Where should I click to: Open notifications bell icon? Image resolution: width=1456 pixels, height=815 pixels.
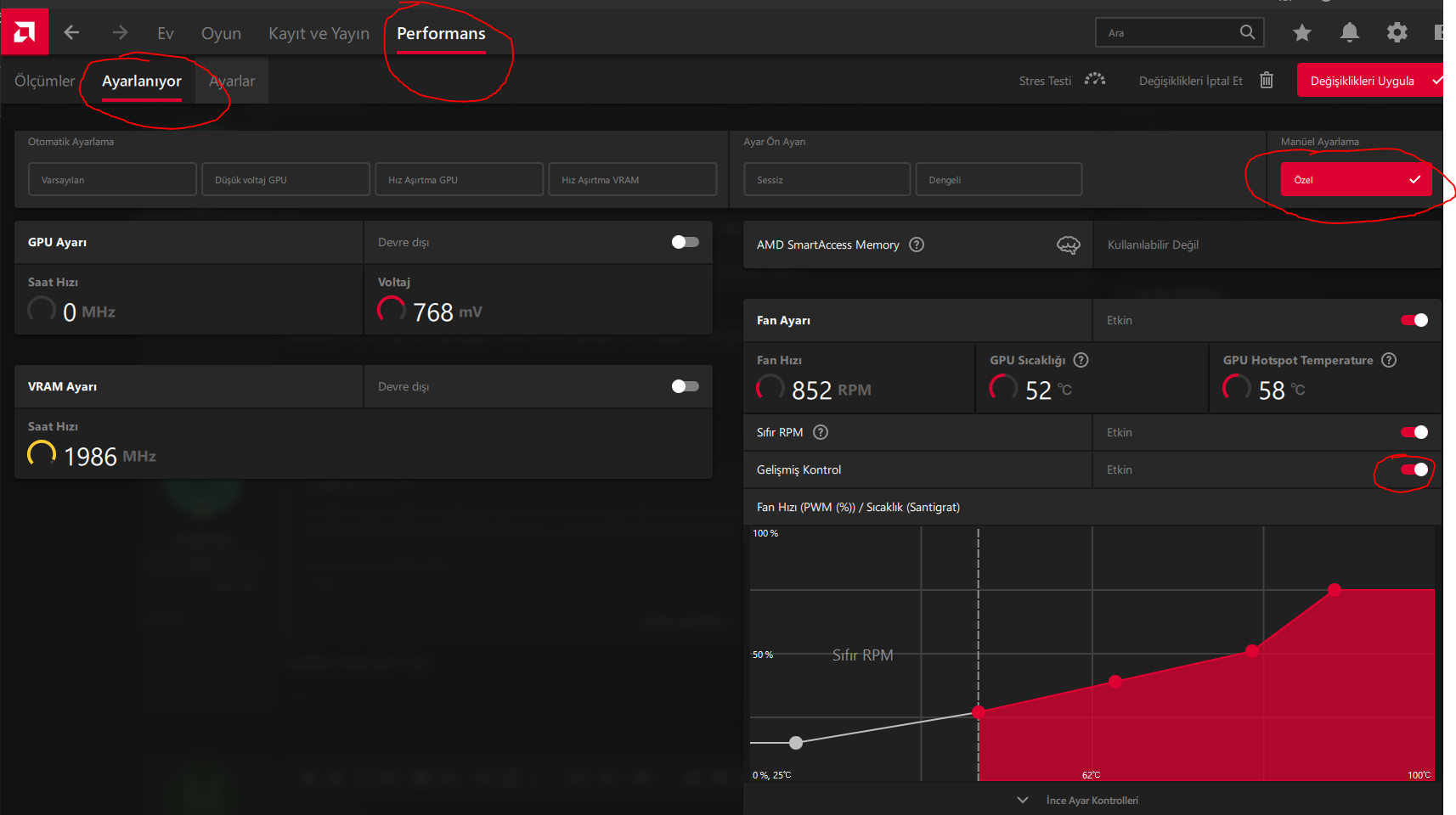[x=1349, y=32]
